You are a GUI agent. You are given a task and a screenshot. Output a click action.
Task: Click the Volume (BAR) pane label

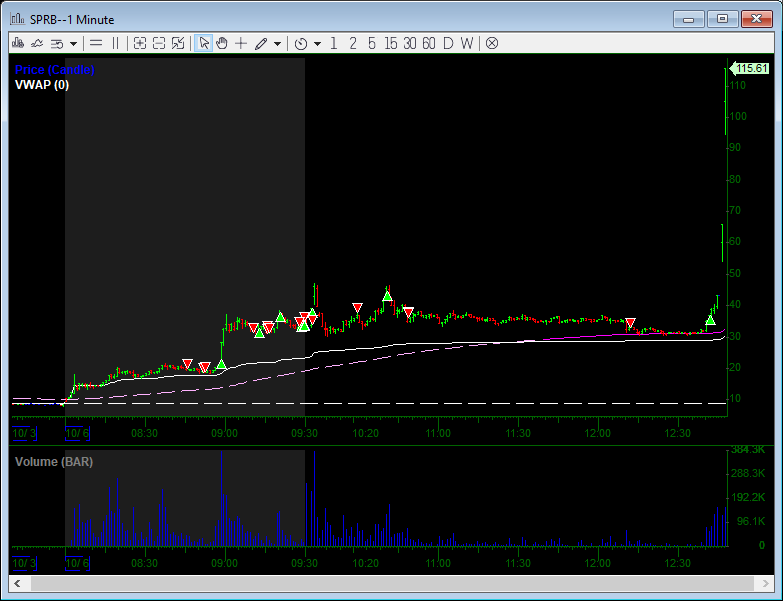pyautogui.click(x=54, y=462)
